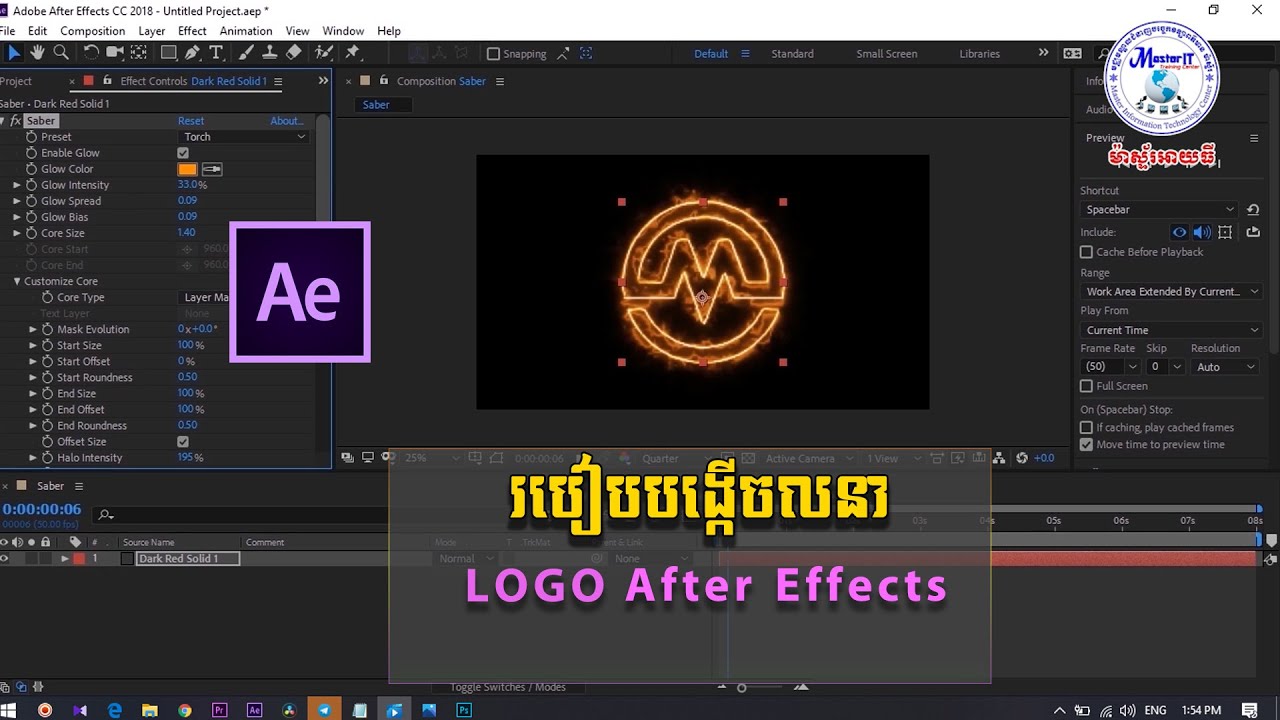
Task: Toggle Offset Size checkbox
Action: click(183, 441)
